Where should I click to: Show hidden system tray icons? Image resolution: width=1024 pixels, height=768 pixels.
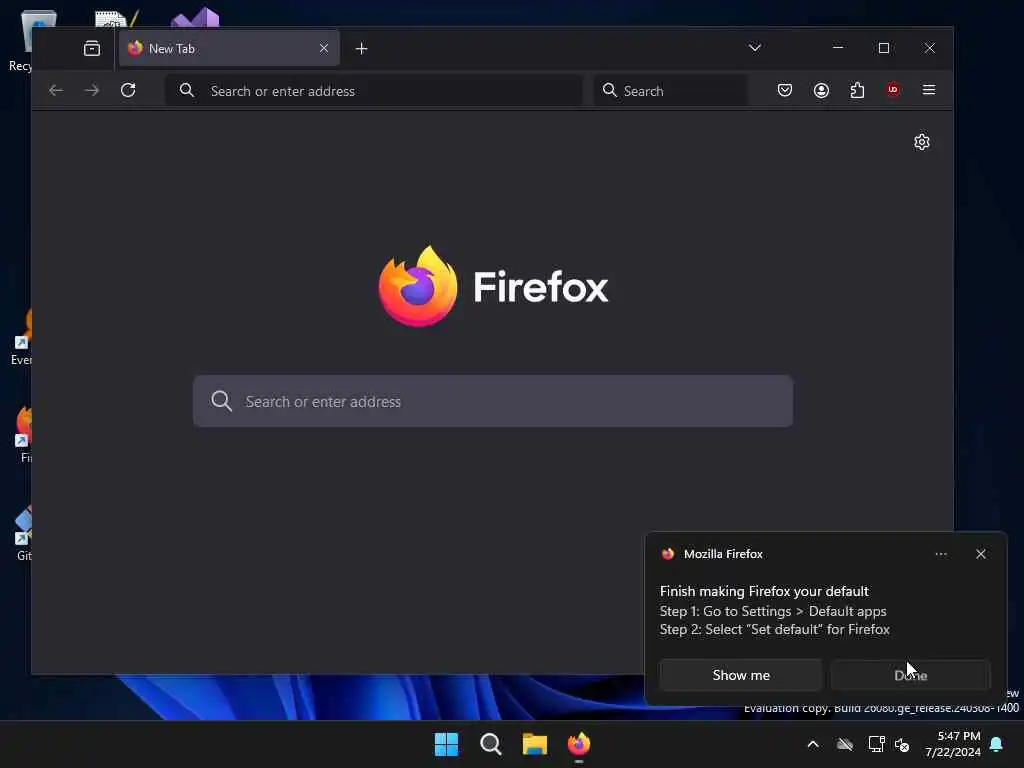click(812, 744)
